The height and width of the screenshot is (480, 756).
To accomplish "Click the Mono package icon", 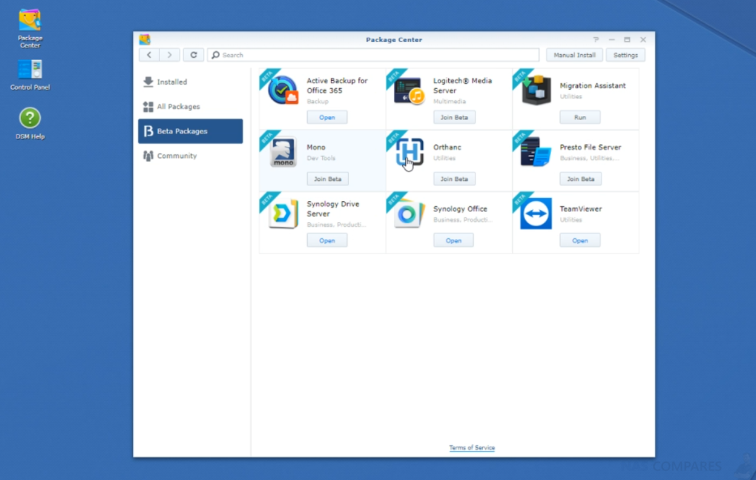I will coord(283,152).
